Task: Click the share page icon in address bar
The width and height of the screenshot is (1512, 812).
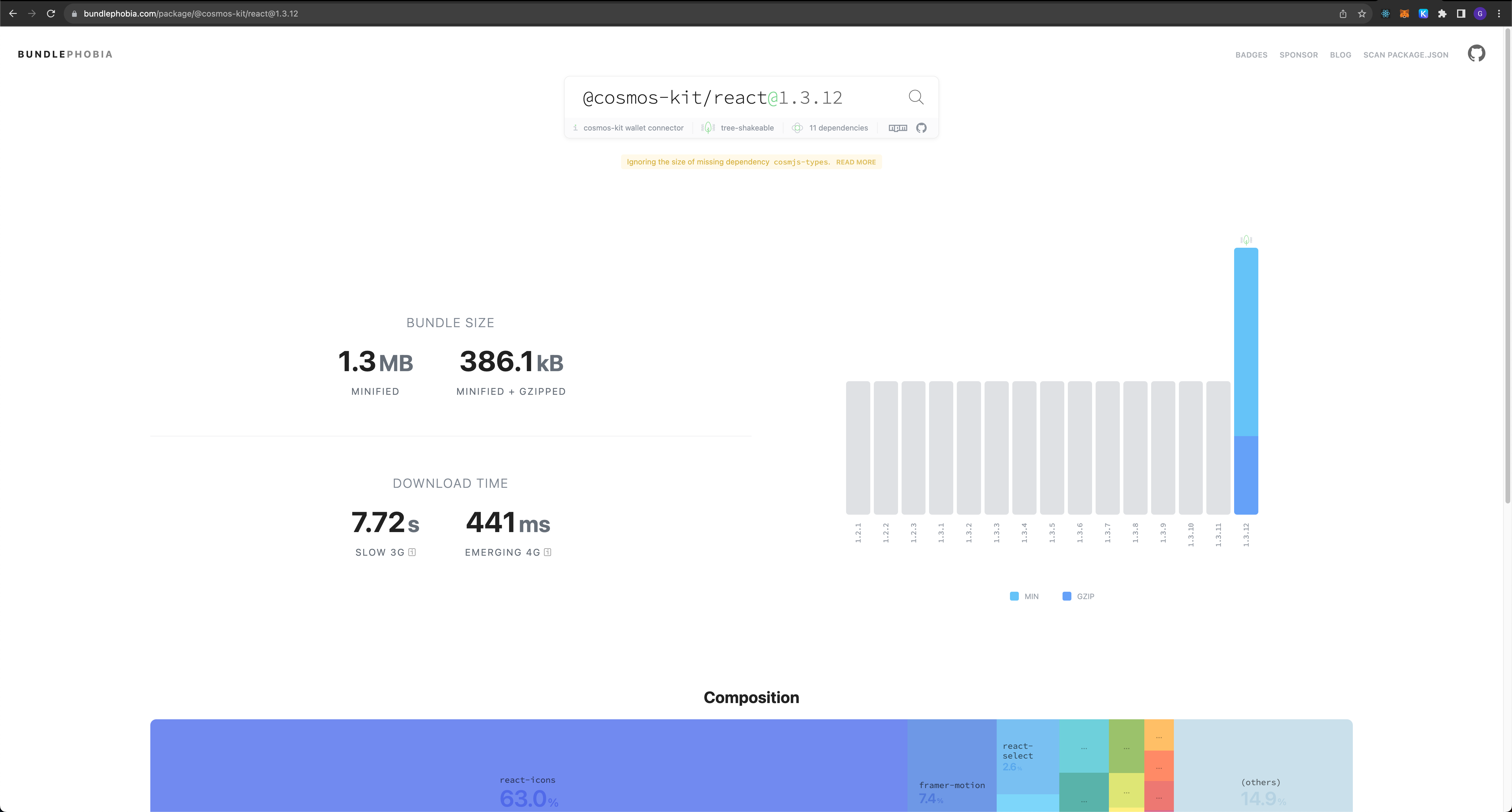Action: point(1343,14)
